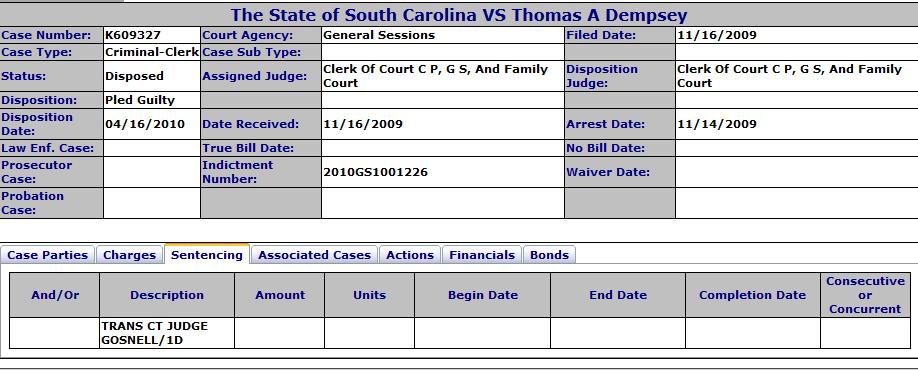Image resolution: width=918 pixels, height=370 pixels.
Task: Click the And/Or column header
Action: coord(55,295)
